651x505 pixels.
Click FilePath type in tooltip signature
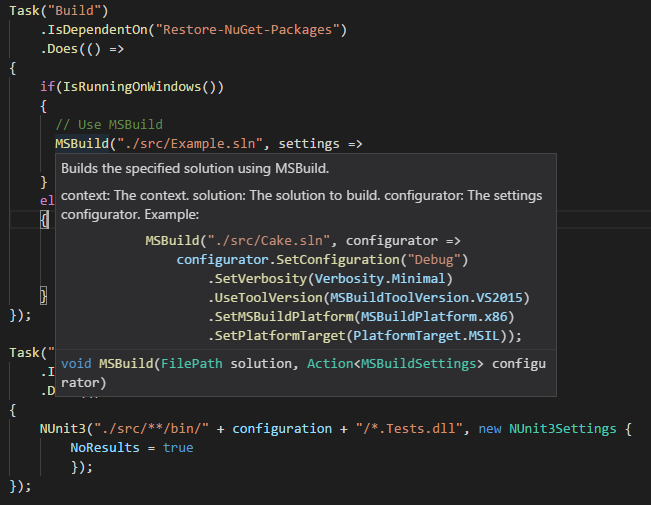tap(191, 364)
